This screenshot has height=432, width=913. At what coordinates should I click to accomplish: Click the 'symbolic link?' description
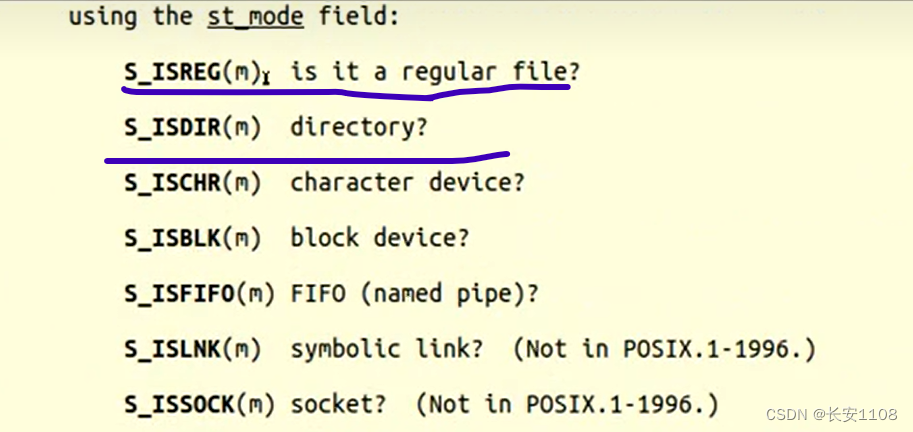coord(387,349)
